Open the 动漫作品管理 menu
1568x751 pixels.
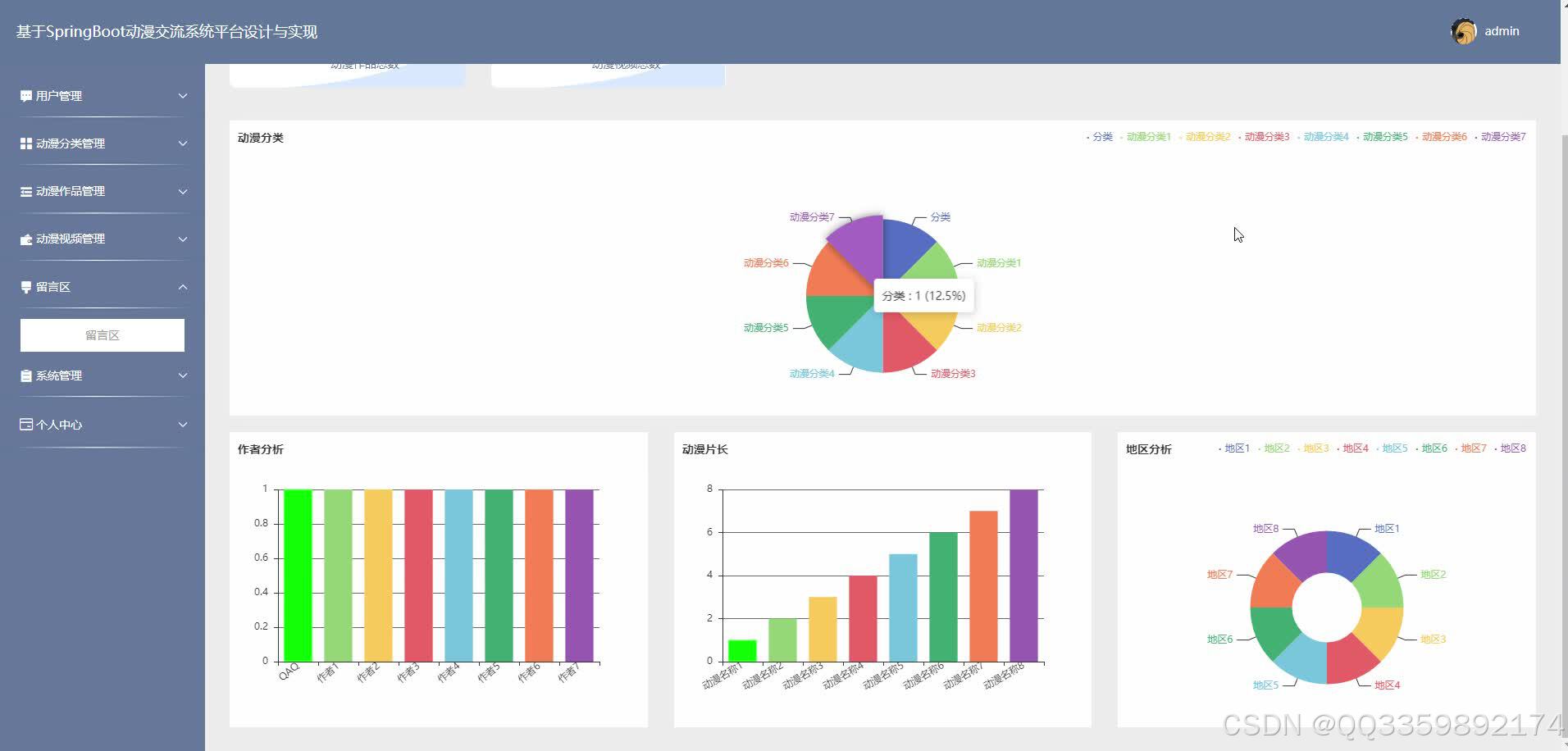click(x=103, y=191)
